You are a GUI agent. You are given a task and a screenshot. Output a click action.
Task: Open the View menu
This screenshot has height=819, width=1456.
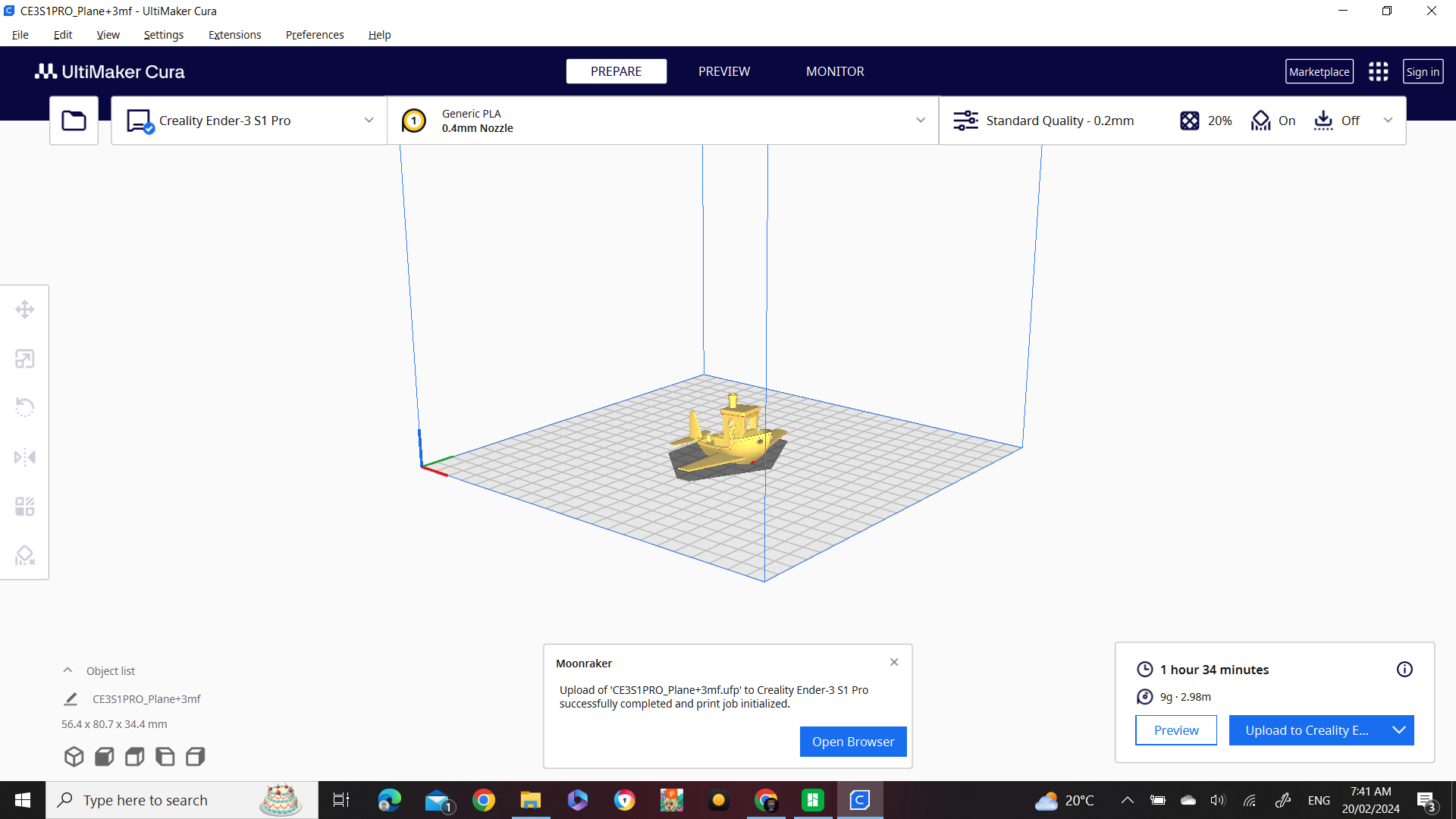point(108,35)
